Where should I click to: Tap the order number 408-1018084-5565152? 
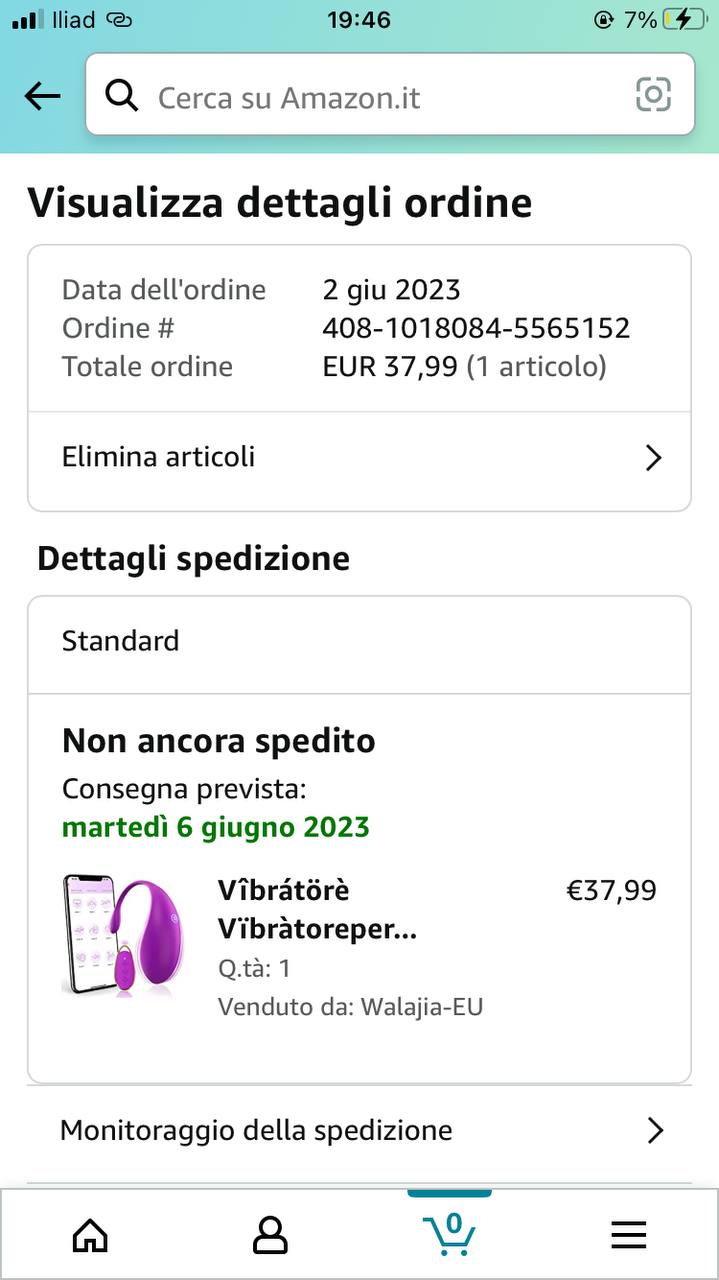pos(476,328)
